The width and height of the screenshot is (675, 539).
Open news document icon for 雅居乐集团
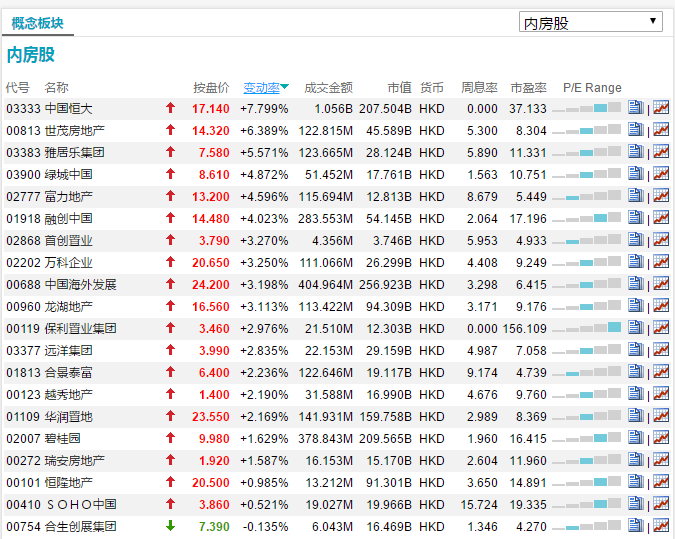pyautogui.click(x=636, y=152)
